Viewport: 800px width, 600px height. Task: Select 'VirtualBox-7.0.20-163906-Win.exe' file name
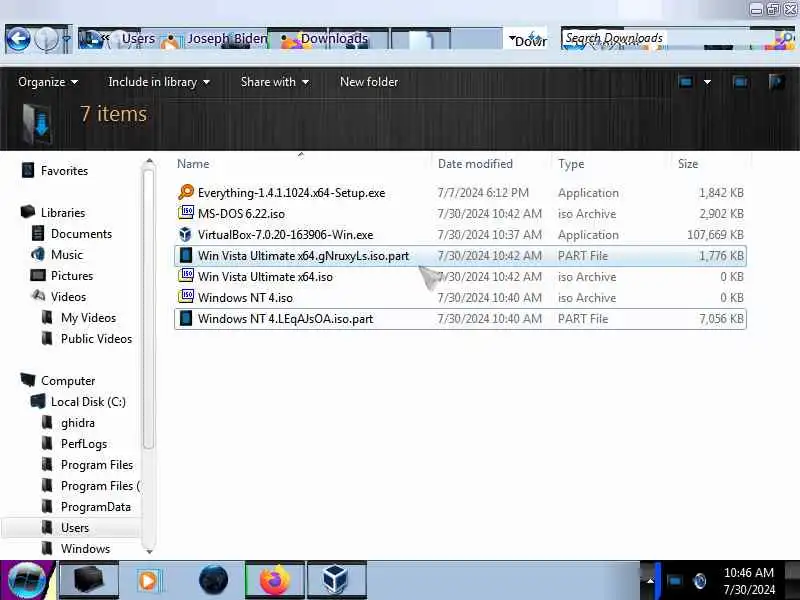[285, 235]
